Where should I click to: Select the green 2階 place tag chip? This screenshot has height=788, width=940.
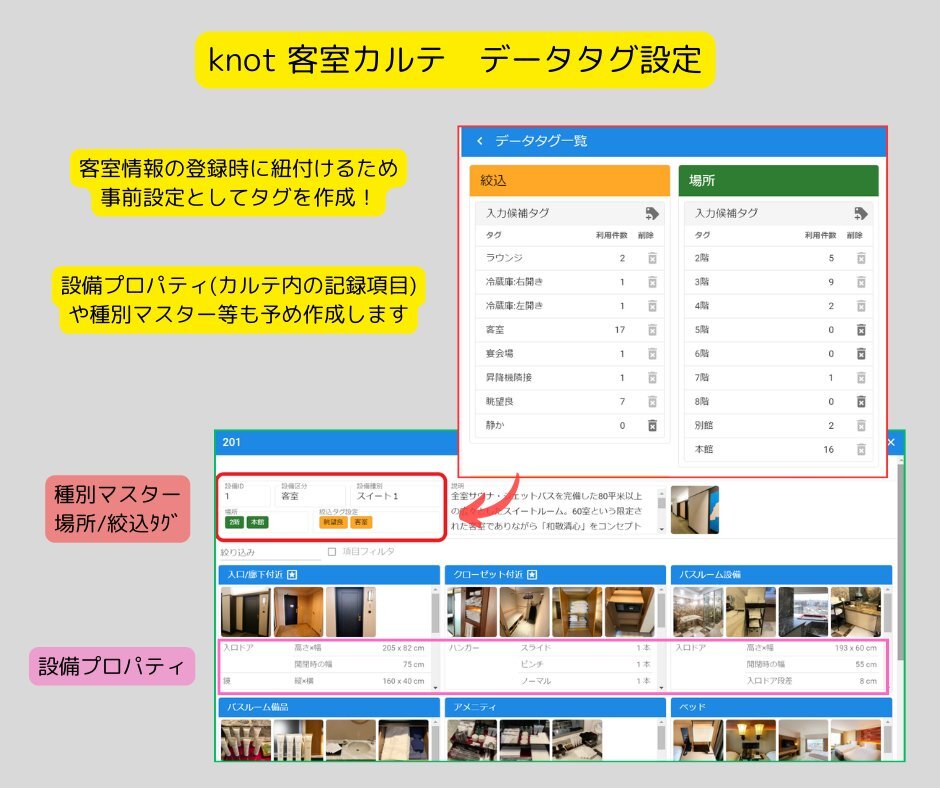click(x=234, y=522)
